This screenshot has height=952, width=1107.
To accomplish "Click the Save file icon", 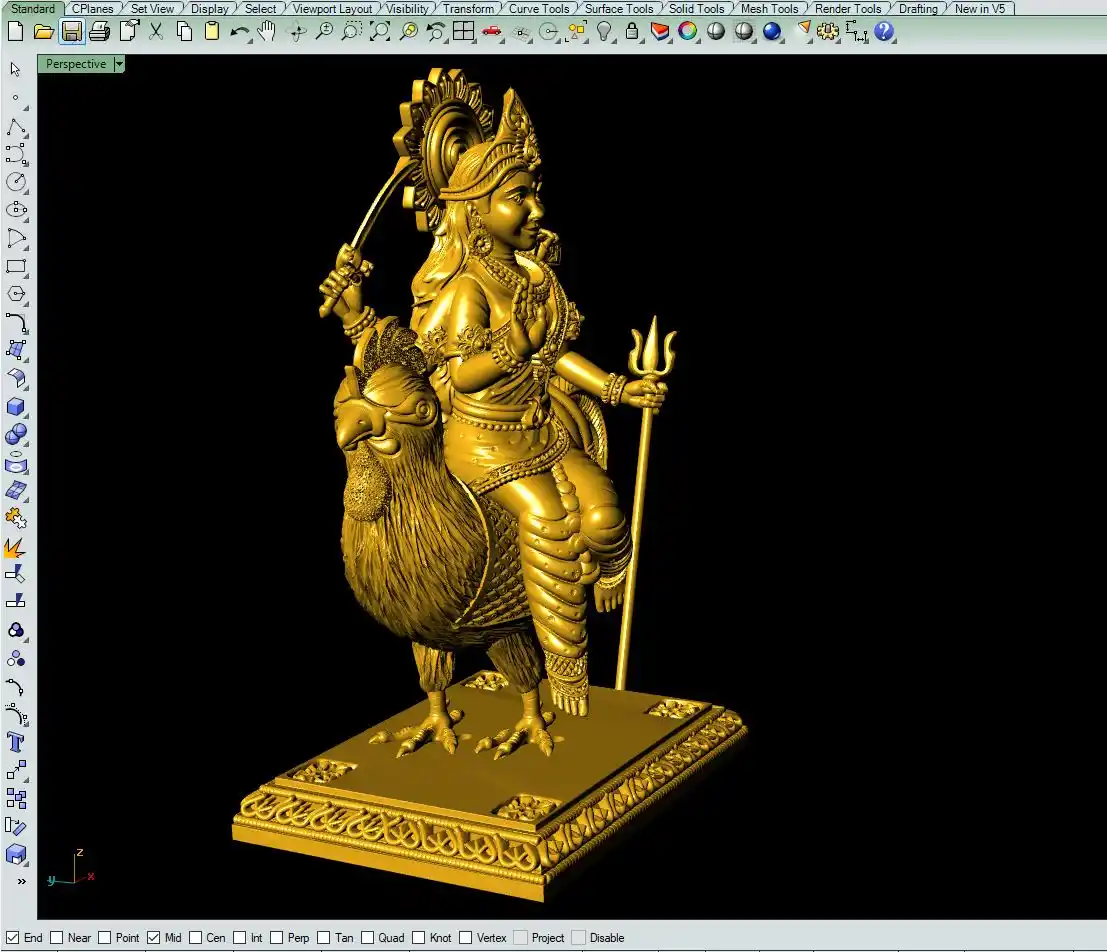I will click(71, 31).
